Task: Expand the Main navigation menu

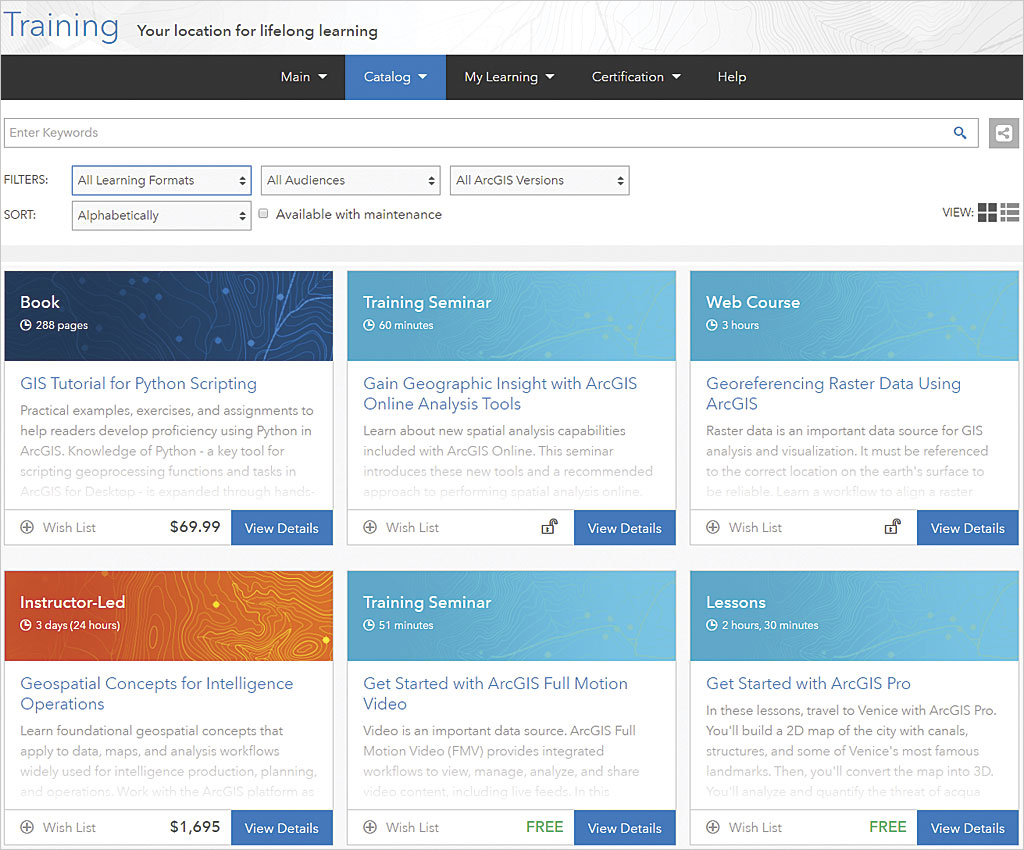Action: tap(304, 77)
